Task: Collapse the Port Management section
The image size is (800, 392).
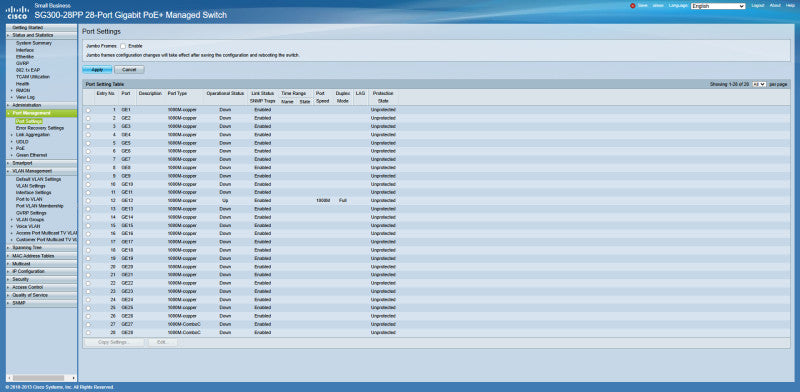Action: coord(32,113)
